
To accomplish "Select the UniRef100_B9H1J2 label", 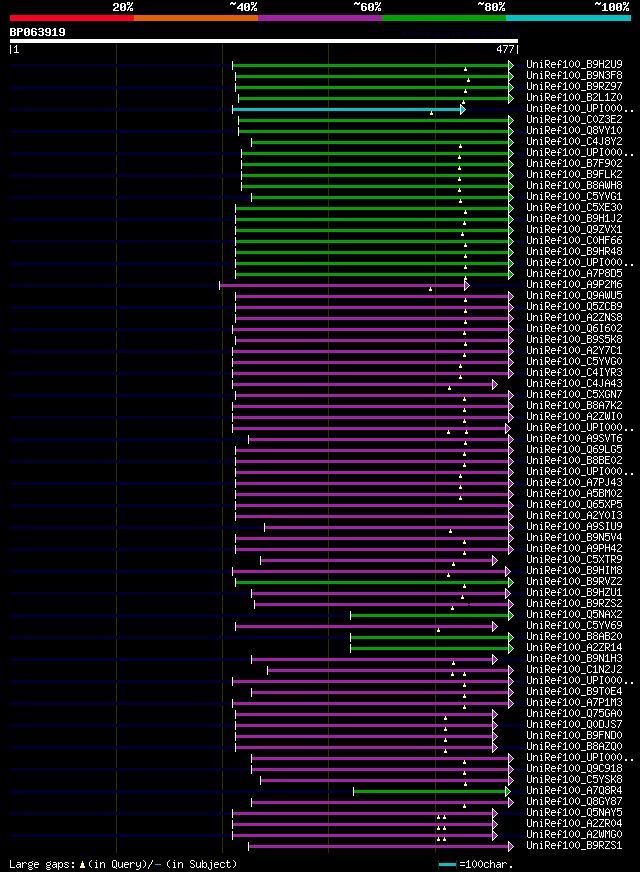I will [x=574, y=219].
